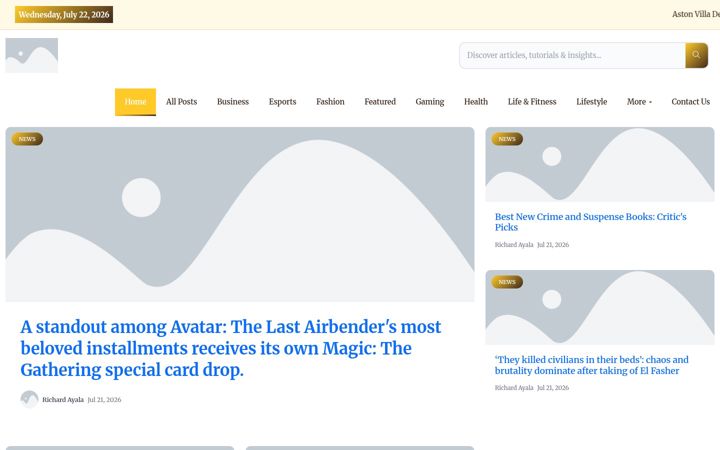Open the All Posts menu item
Screen dimensions: 720x450
[181, 101]
